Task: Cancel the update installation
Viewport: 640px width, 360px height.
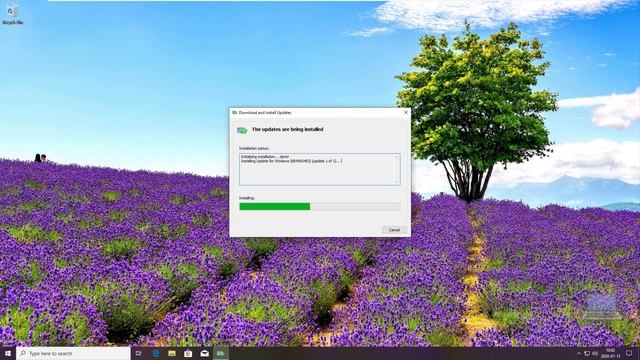Action: [x=394, y=230]
